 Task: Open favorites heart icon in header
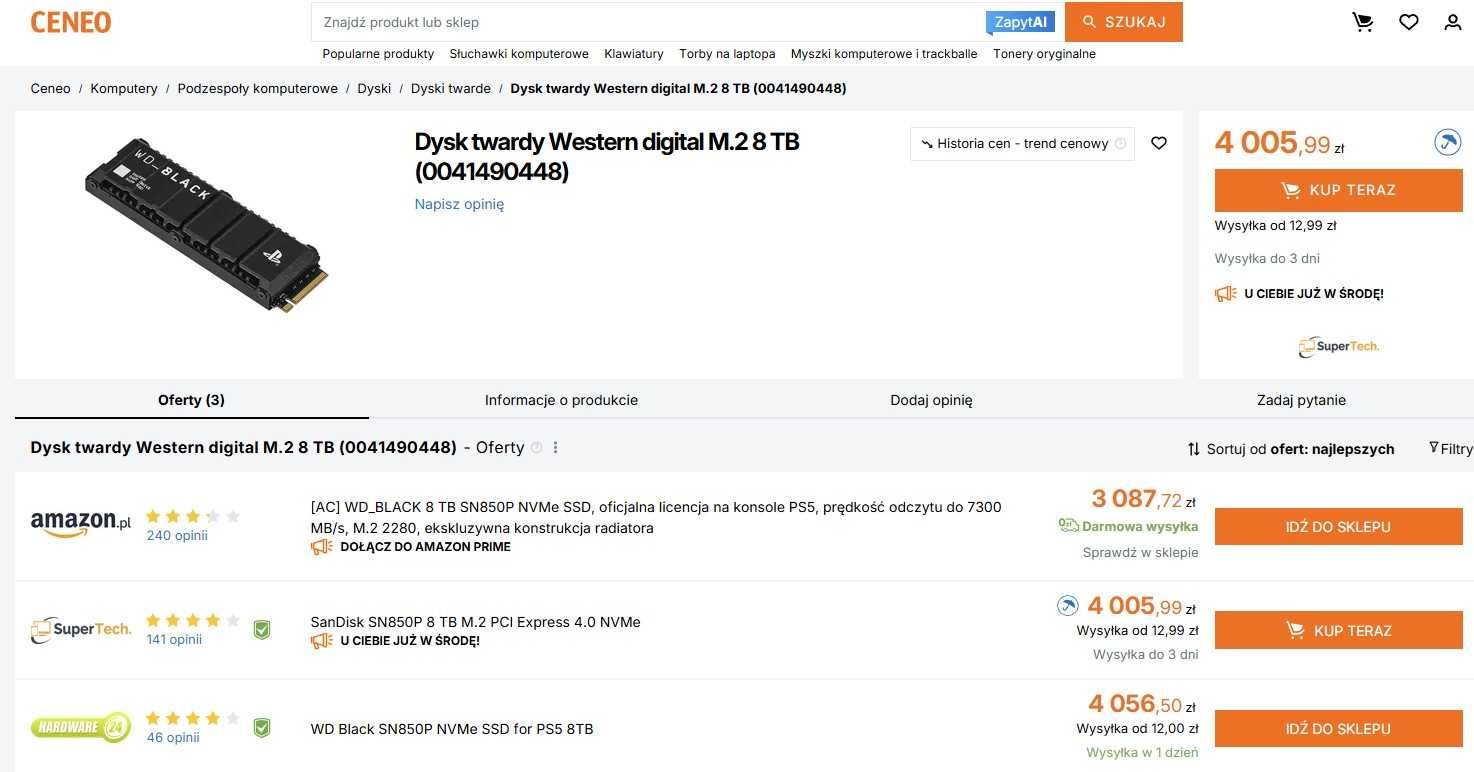pos(1408,22)
